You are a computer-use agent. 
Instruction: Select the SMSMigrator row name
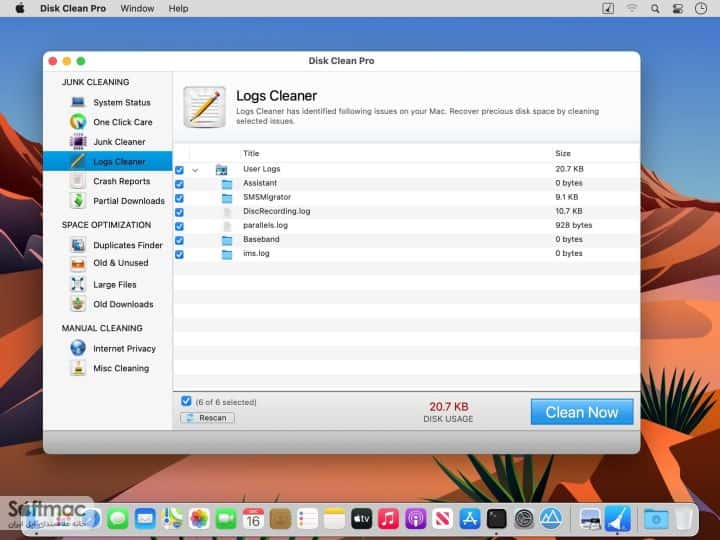pos(267,197)
